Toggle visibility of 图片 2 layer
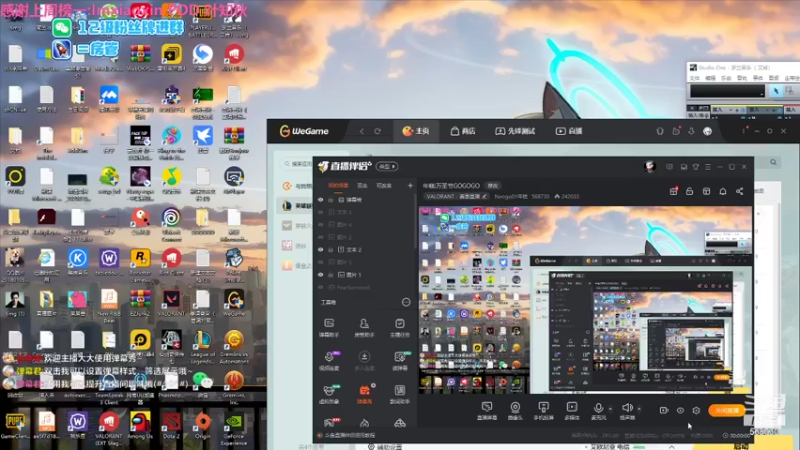 (x=321, y=237)
